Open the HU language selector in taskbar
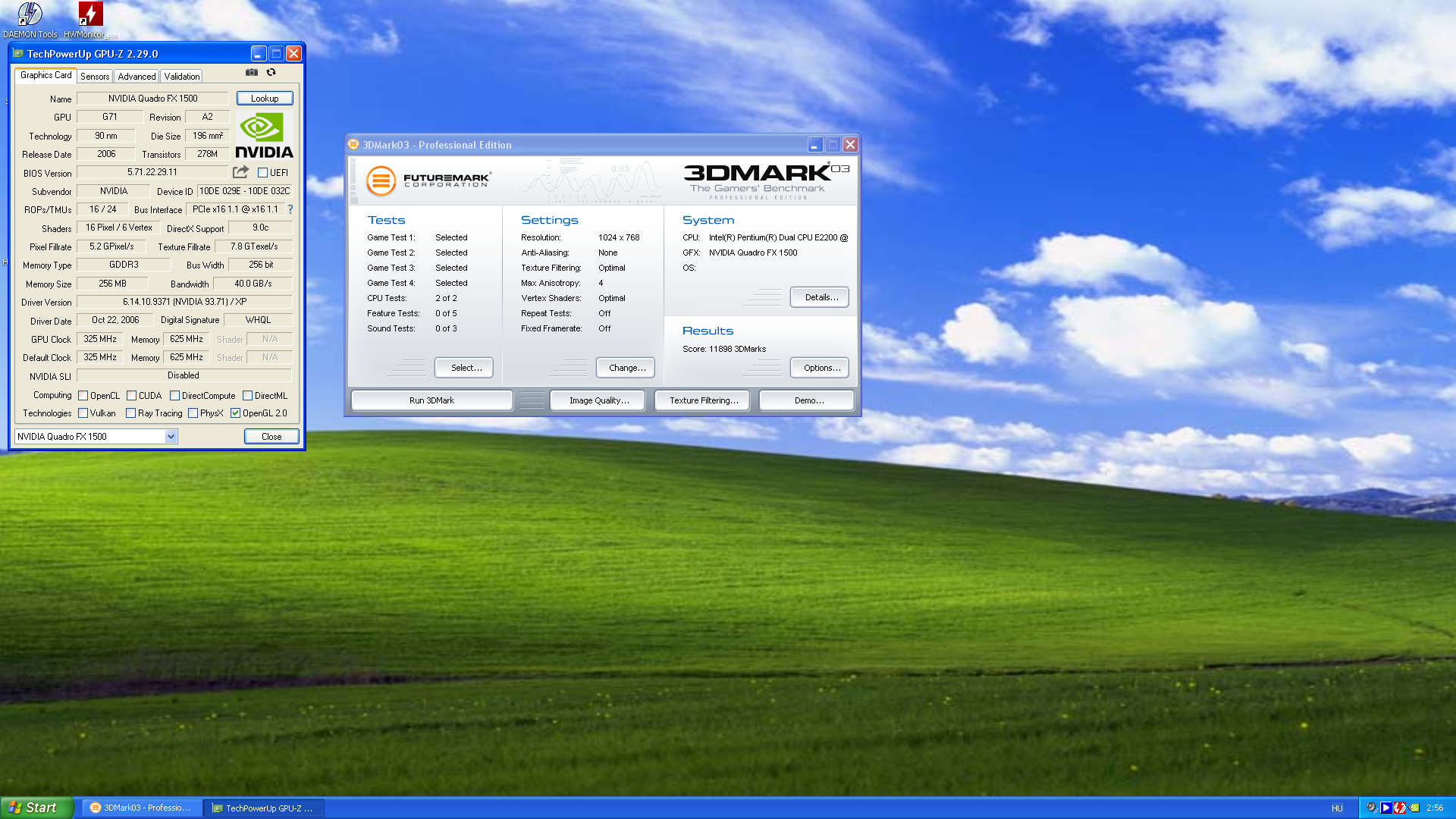Screen dimensions: 1456x819 pos(1337,808)
